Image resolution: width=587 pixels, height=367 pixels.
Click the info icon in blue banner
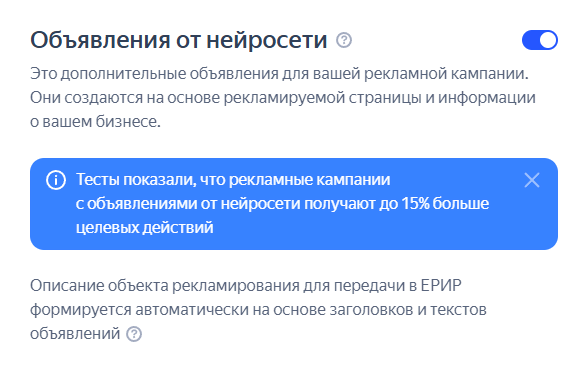56,180
